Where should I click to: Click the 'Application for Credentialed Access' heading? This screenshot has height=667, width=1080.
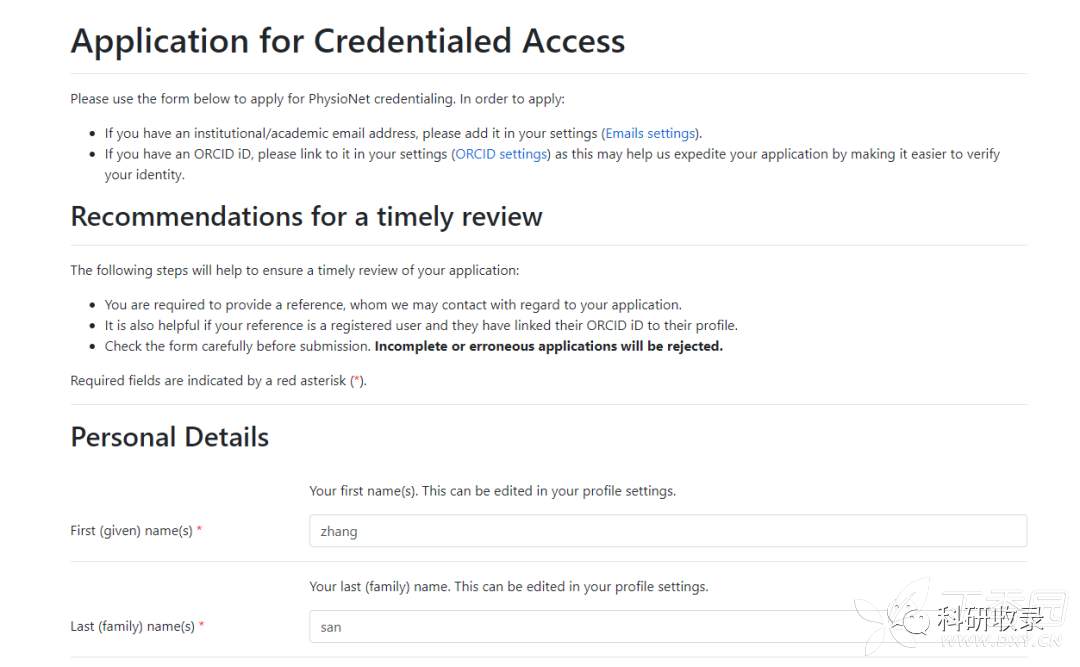pos(347,41)
